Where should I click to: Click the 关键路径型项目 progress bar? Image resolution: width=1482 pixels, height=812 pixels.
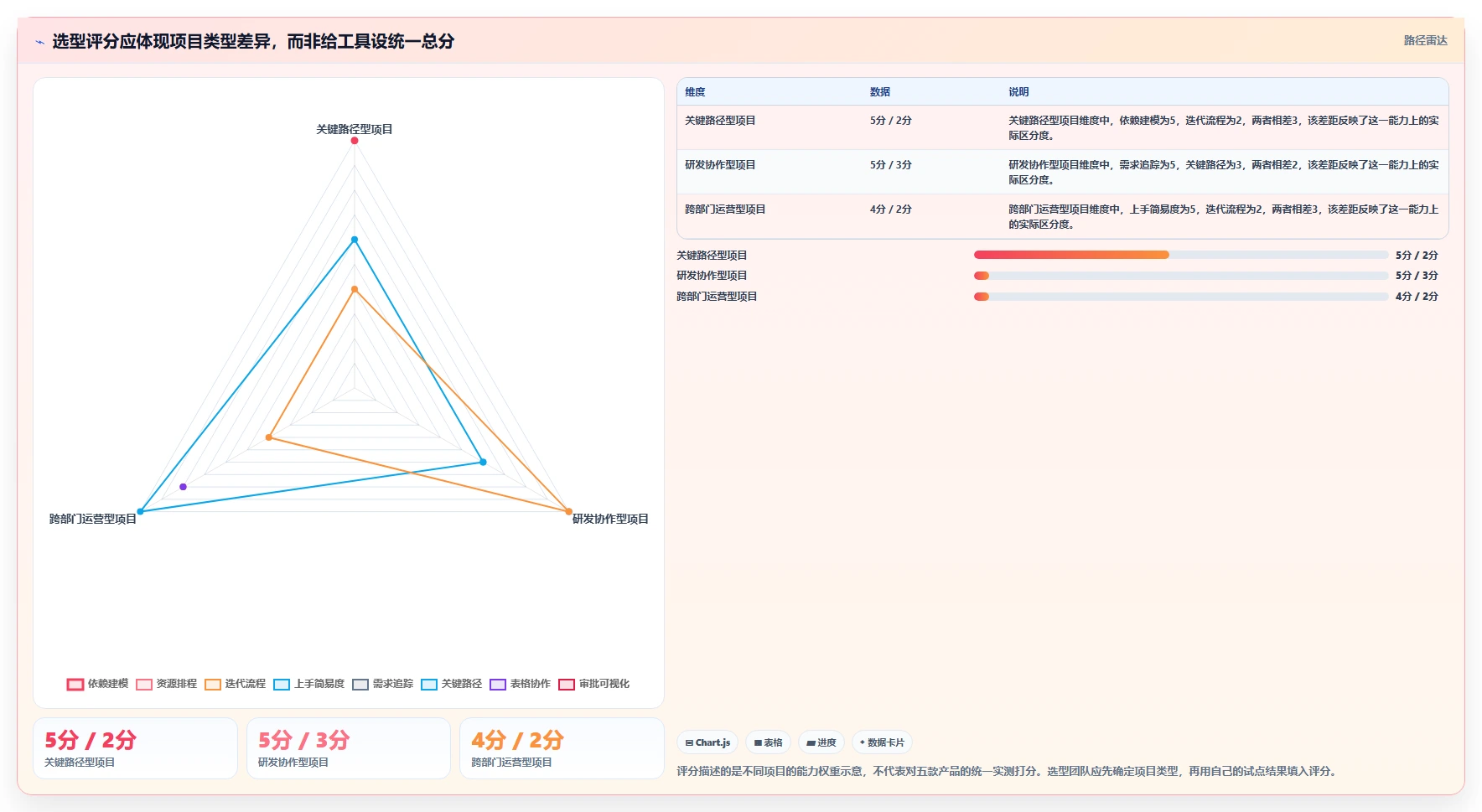(1181, 255)
